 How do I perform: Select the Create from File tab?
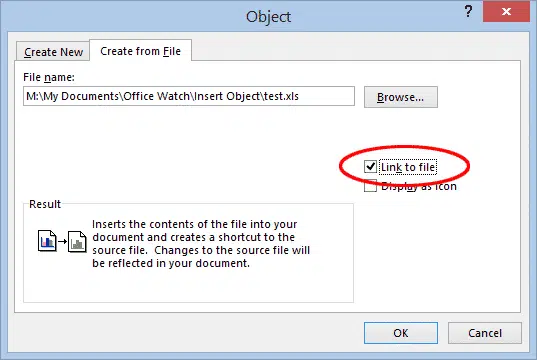point(140,51)
